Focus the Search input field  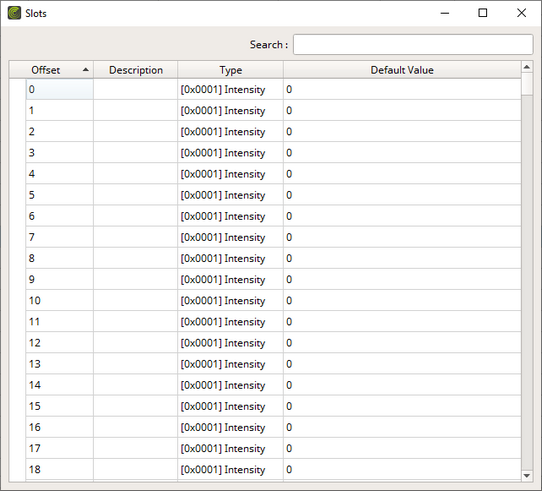point(413,44)
